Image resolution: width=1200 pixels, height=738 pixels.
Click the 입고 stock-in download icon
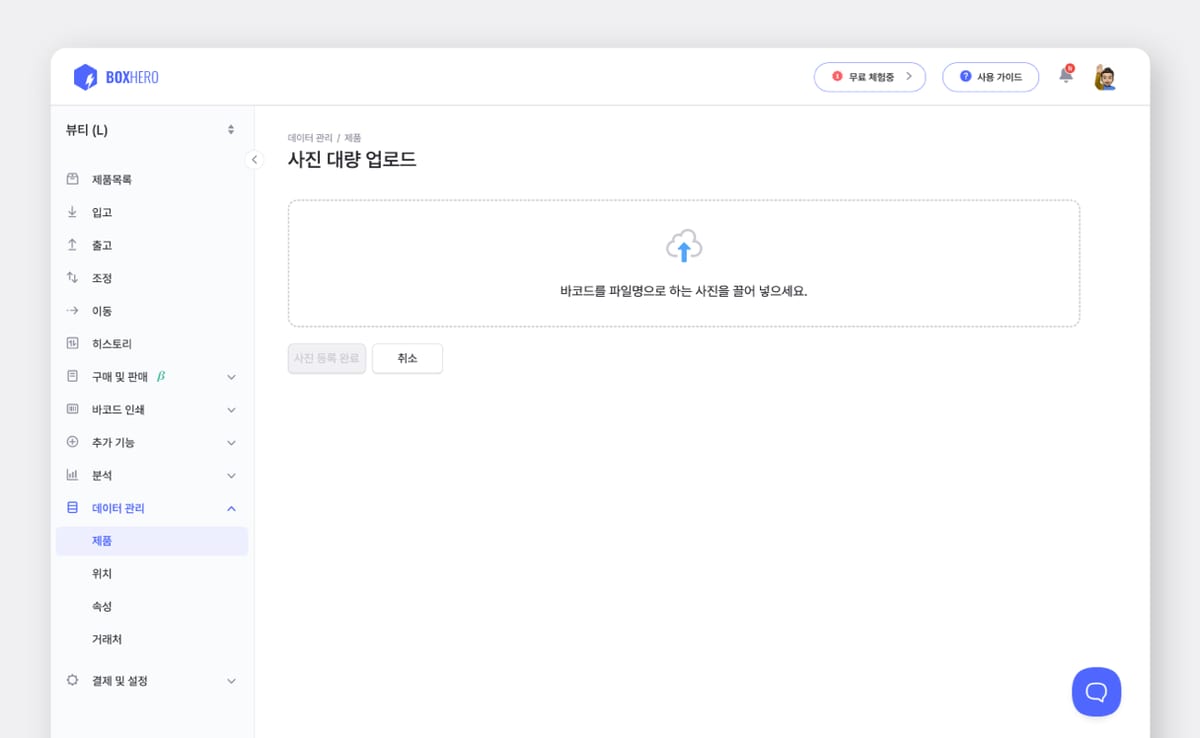(x=71, y=211)
